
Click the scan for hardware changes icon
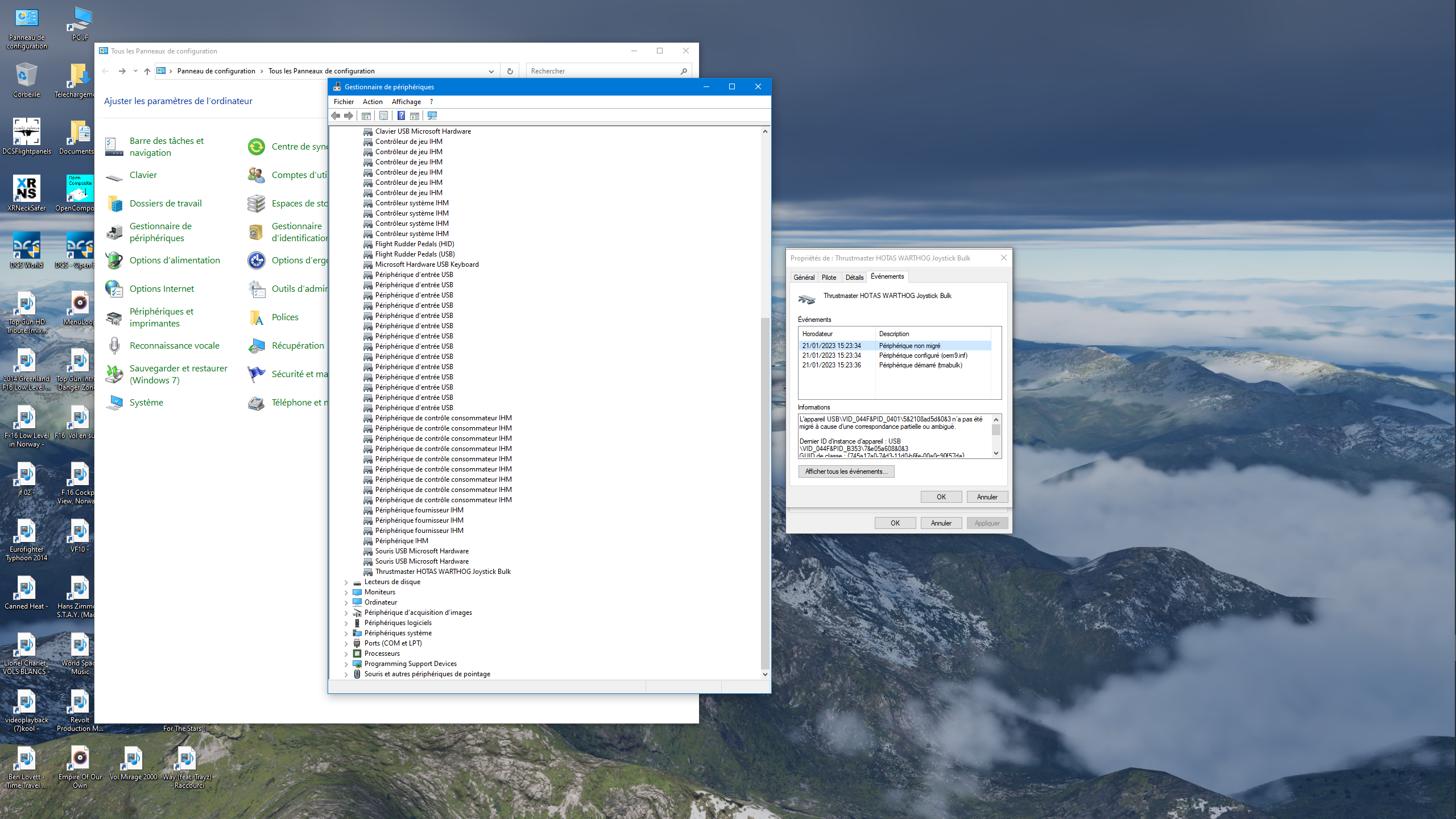click(x=432, y=115)
